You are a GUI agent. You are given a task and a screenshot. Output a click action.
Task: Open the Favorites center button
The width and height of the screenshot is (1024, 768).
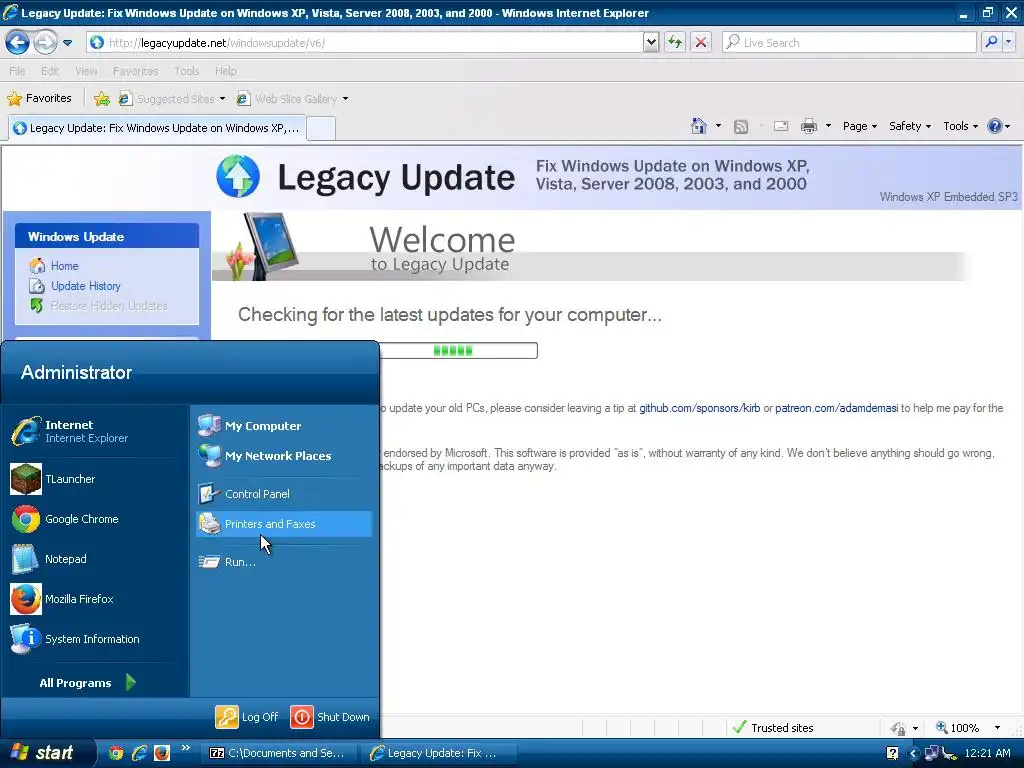(x=39, y=99)
